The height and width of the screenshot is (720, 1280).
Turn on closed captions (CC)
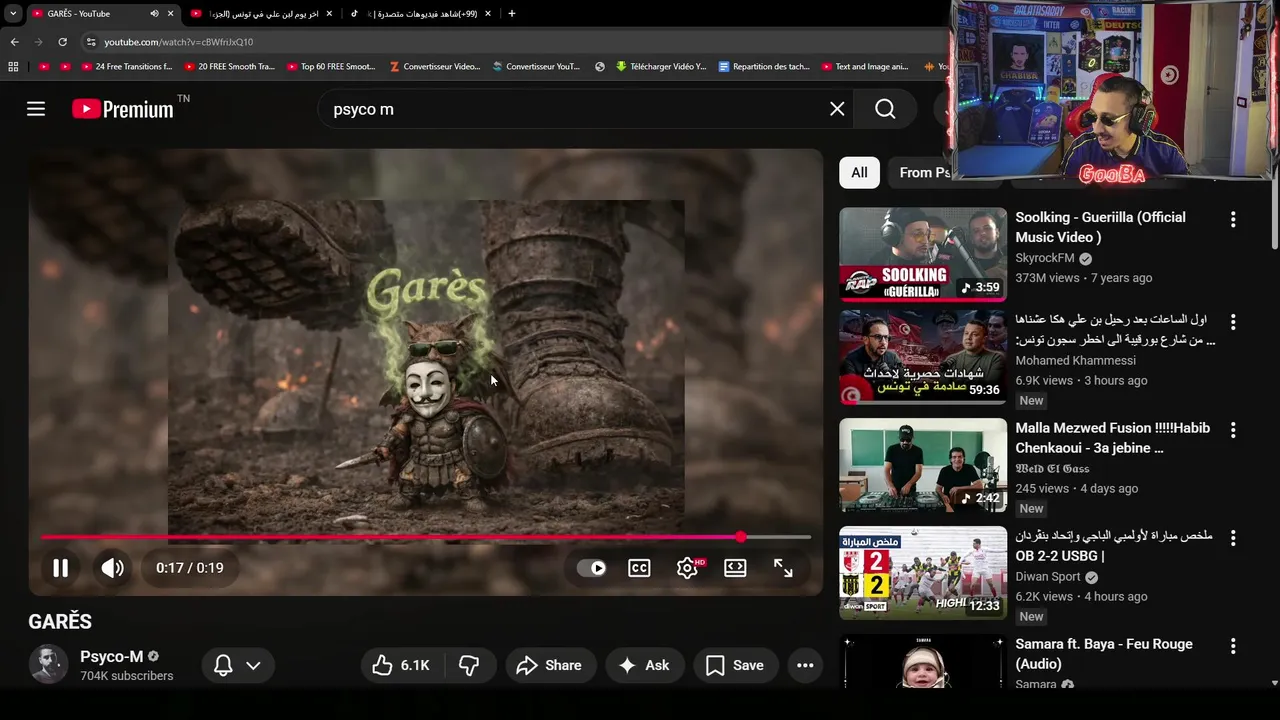(639, 568)
